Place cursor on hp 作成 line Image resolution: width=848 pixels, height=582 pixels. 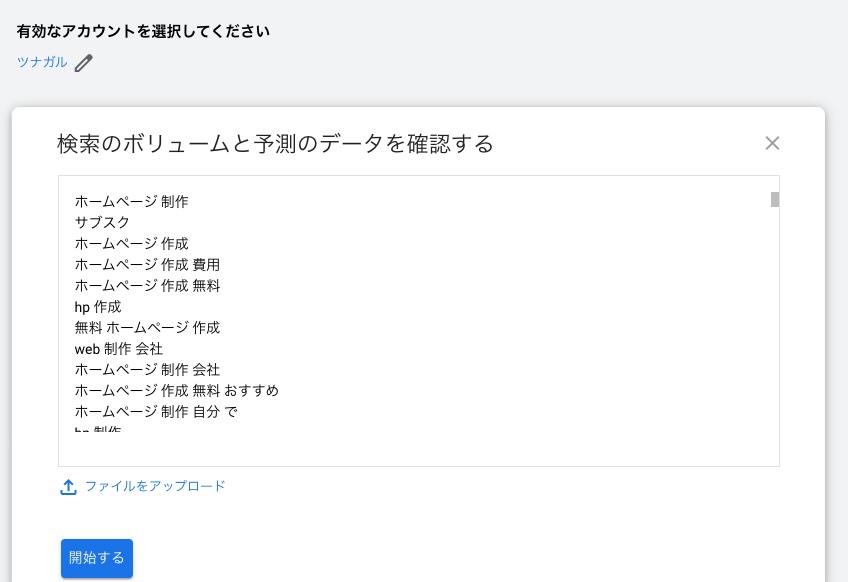(98, 306)
